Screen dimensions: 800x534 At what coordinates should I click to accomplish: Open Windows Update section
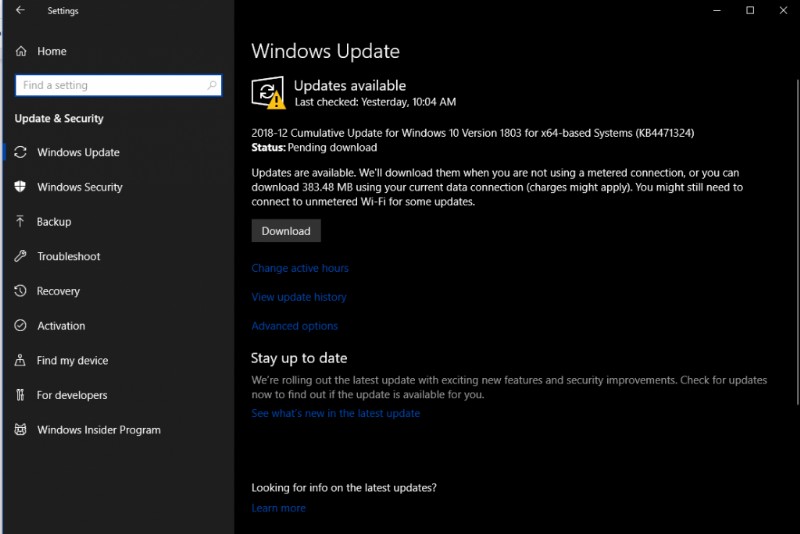(79, 152)
